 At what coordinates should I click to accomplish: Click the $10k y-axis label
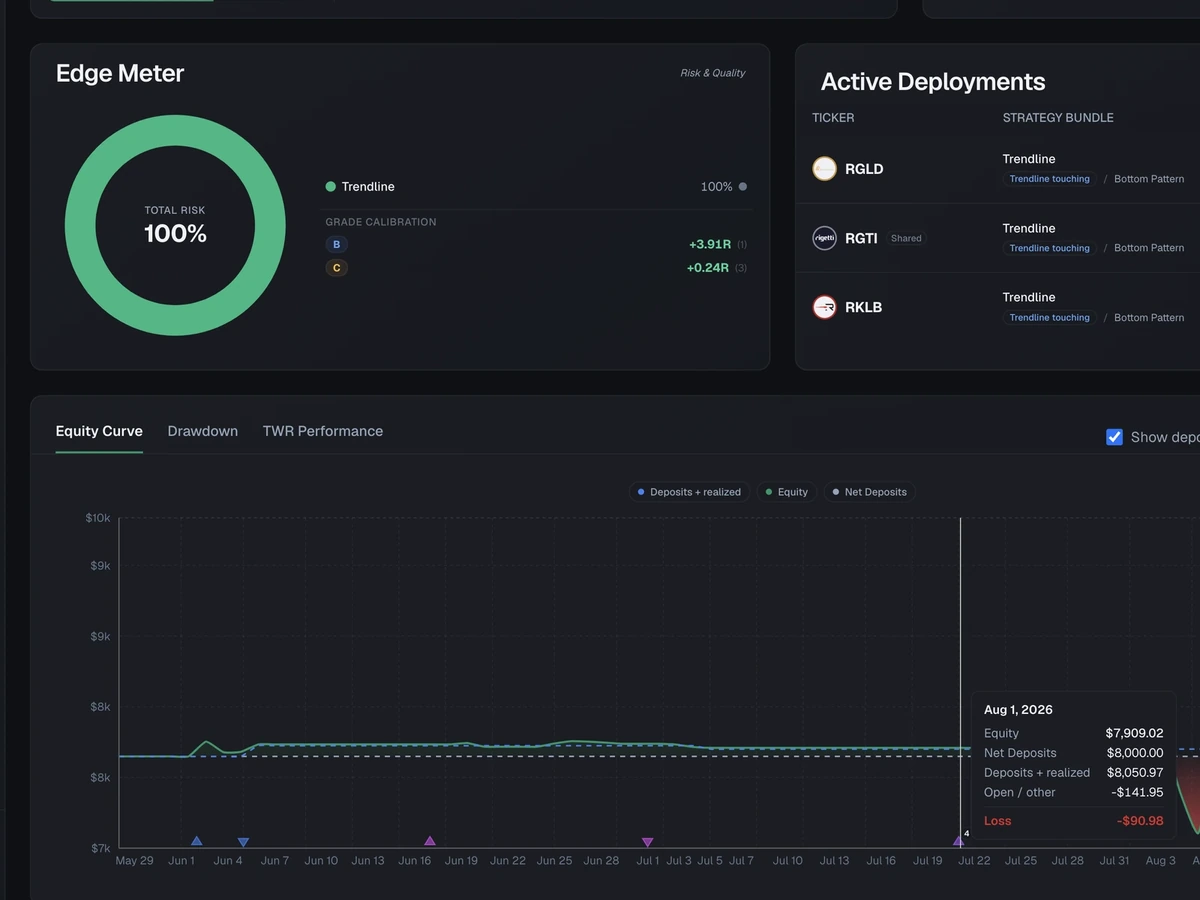click(98, 518)
